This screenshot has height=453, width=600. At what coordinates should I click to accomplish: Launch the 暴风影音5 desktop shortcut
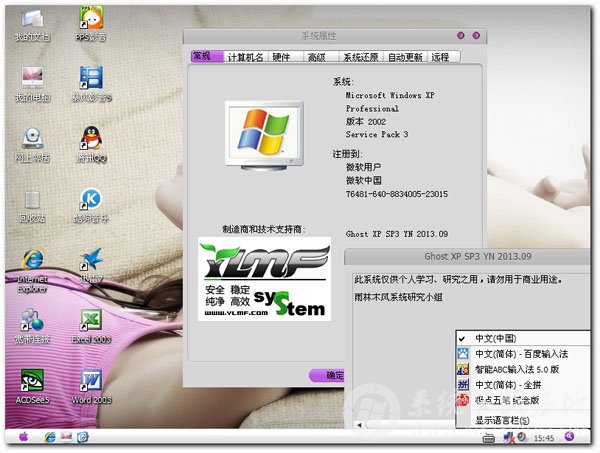point(92,85)
